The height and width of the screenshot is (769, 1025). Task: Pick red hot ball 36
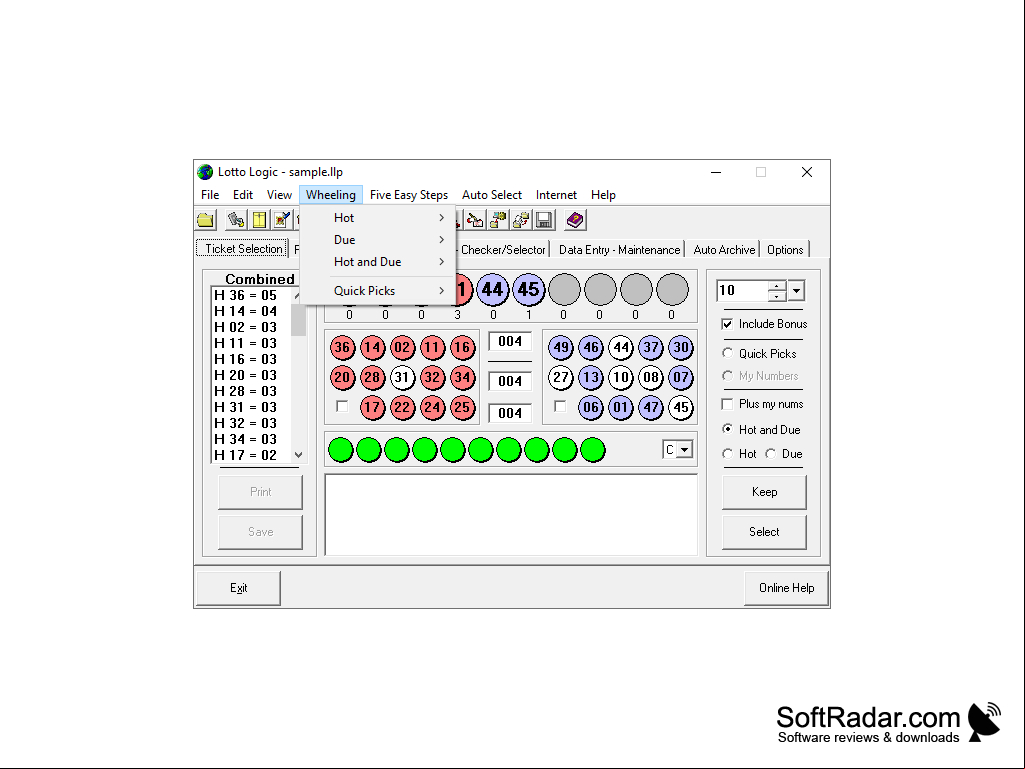click(343, 348)
